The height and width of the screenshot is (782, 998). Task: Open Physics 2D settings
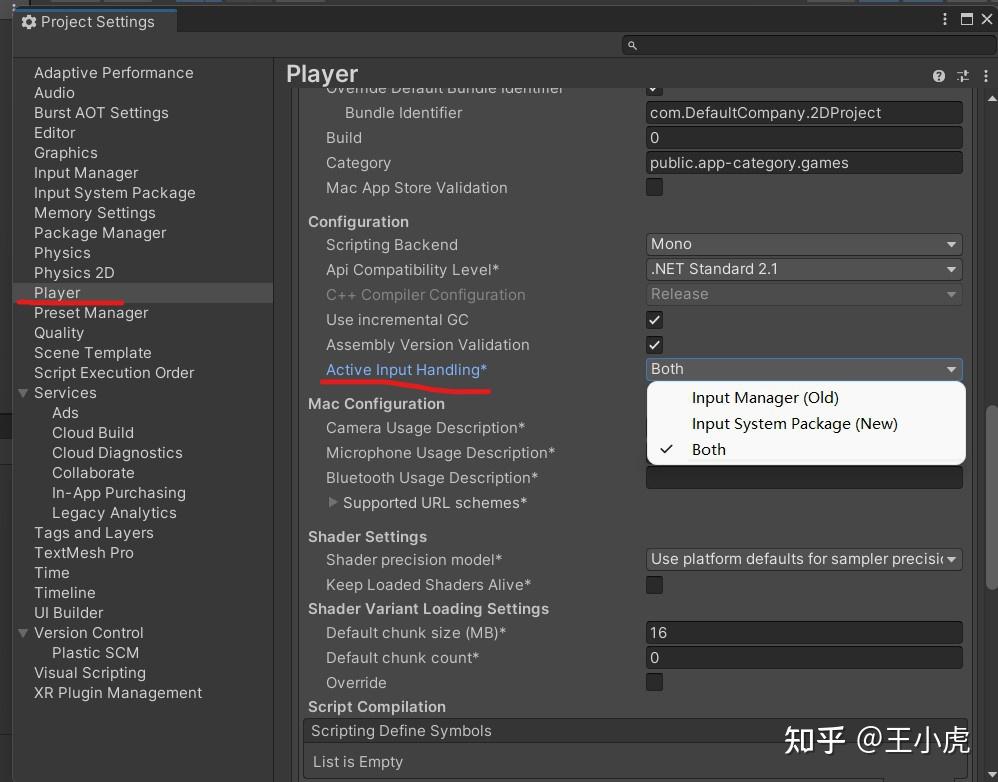(74, 273)
